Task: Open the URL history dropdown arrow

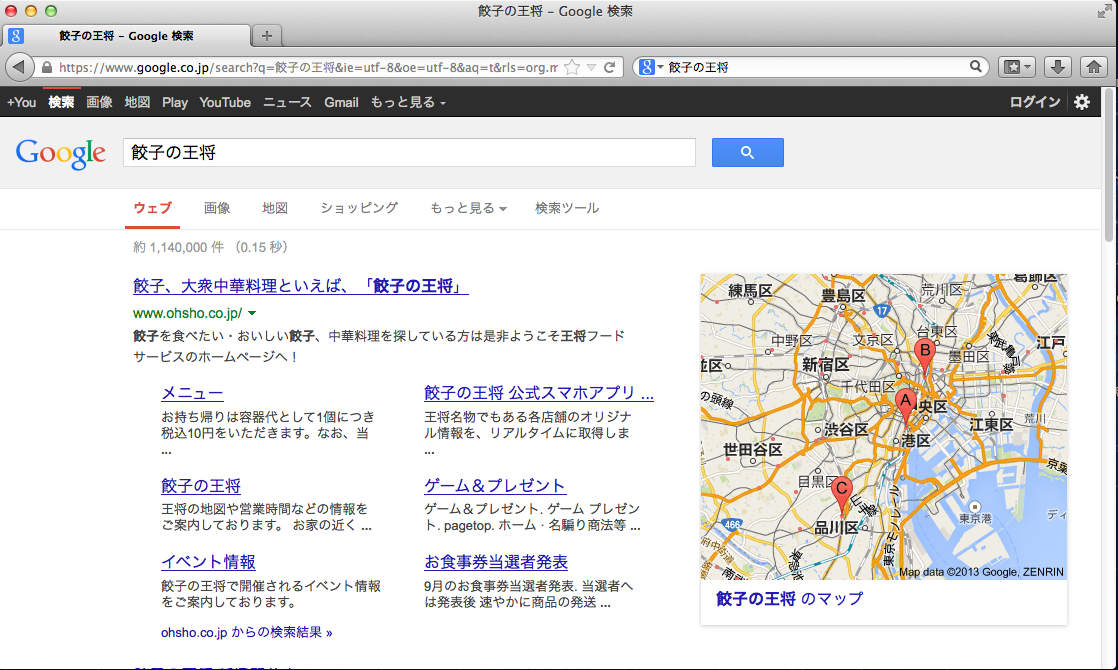Action: click(x=591, y=68)
